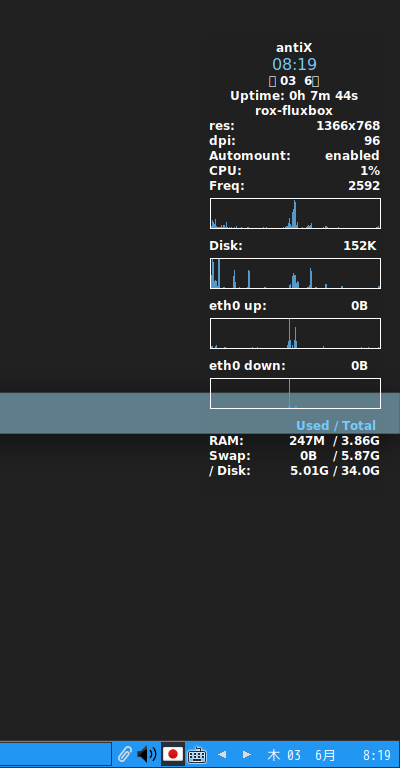Viewport: 400px width, 768px height.
Task: Click the Used / Total header
Action: pyautogui.click(x=336, y=426)
